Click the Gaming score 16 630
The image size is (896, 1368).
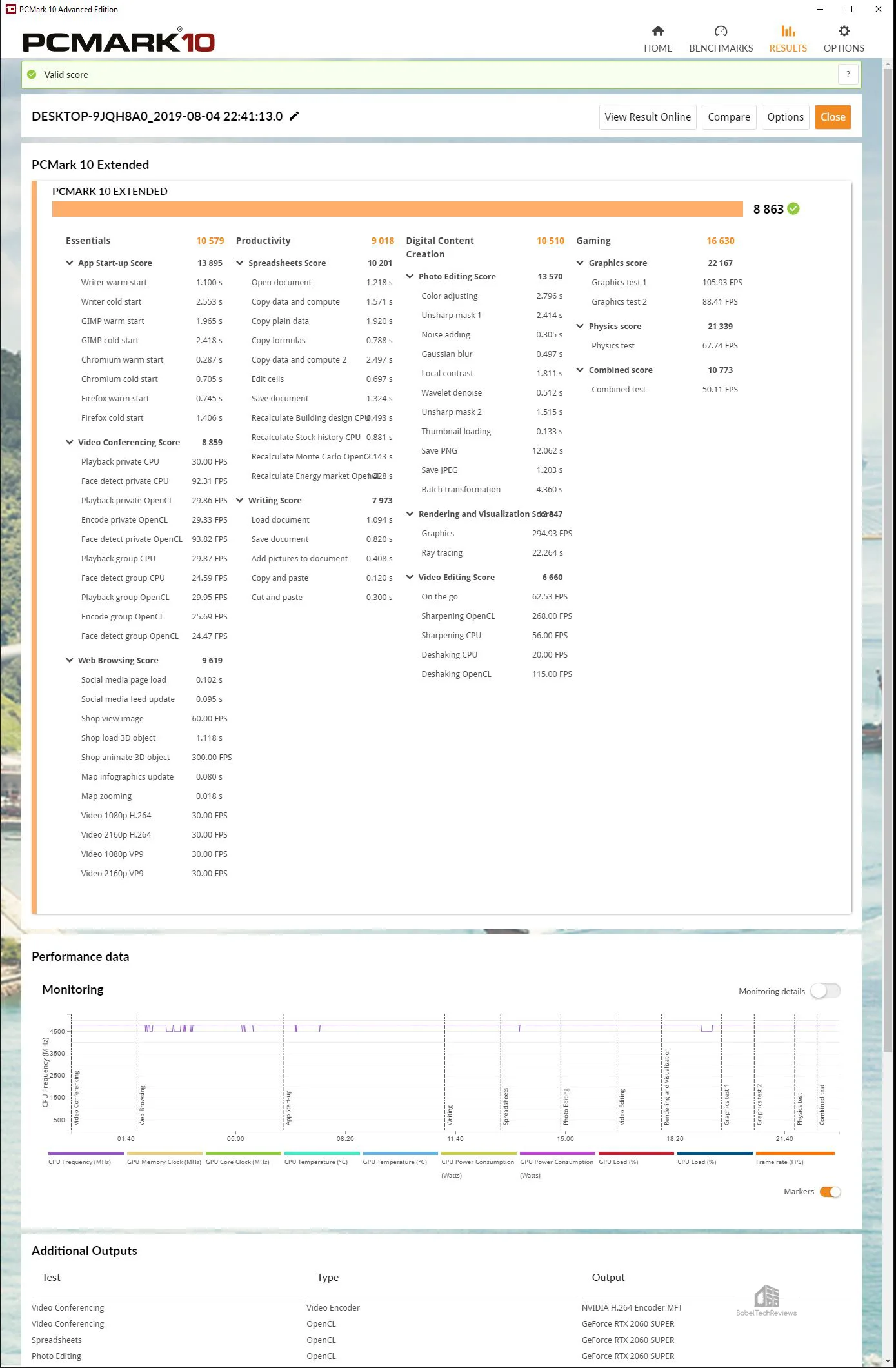721,241
